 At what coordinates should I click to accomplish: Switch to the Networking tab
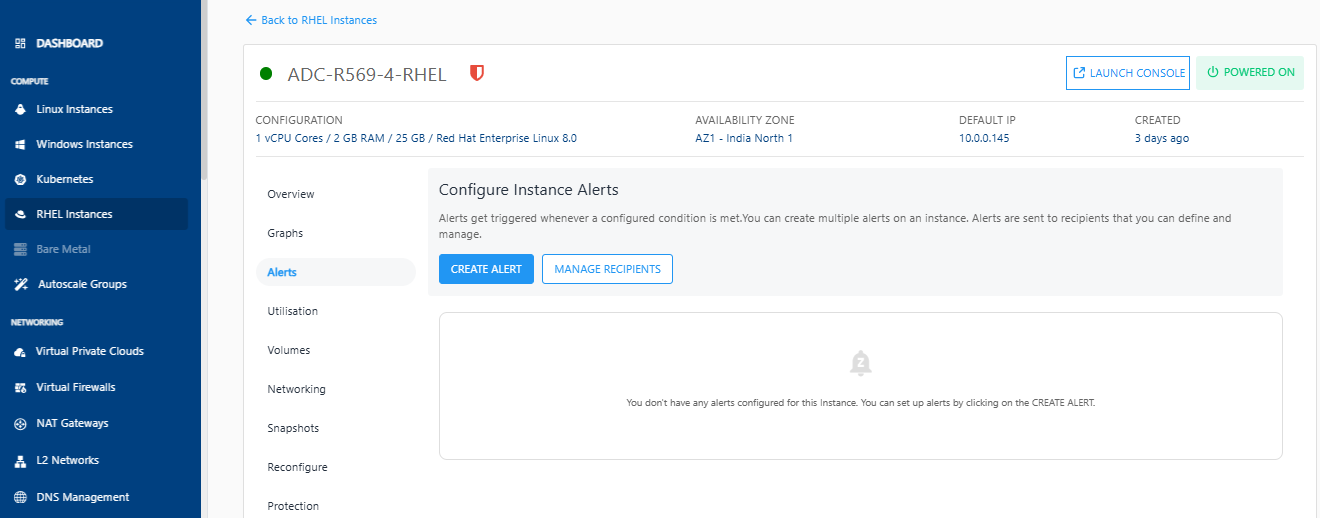[x=297, y=389]
